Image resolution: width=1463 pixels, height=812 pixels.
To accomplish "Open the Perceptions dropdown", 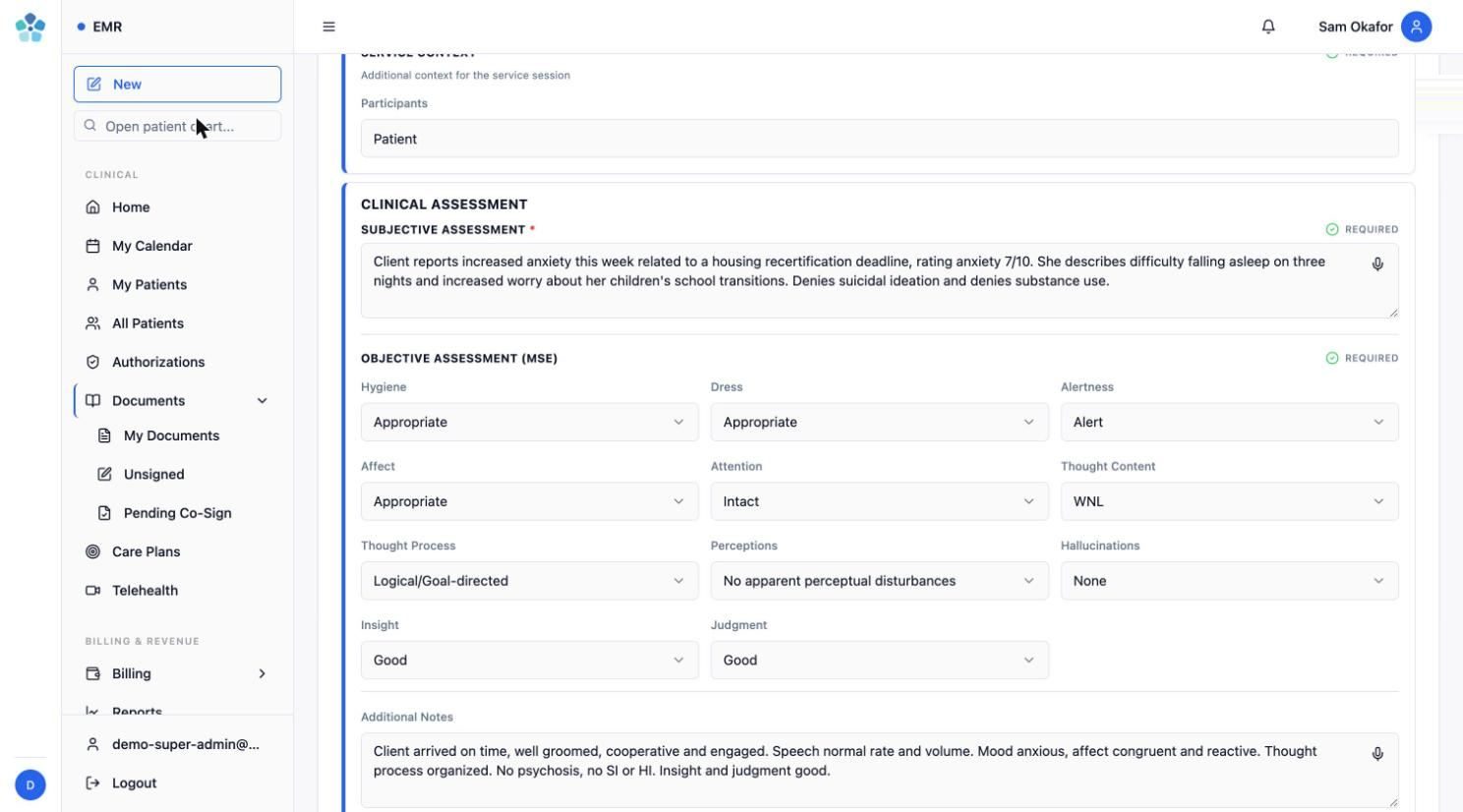I will click(880, 581).
